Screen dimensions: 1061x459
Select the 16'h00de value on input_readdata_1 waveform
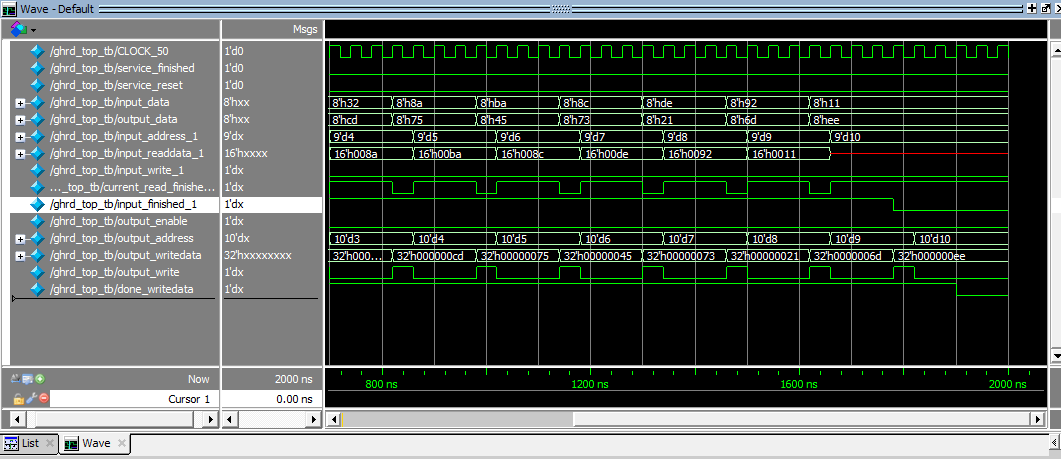(x=607, y=154)
